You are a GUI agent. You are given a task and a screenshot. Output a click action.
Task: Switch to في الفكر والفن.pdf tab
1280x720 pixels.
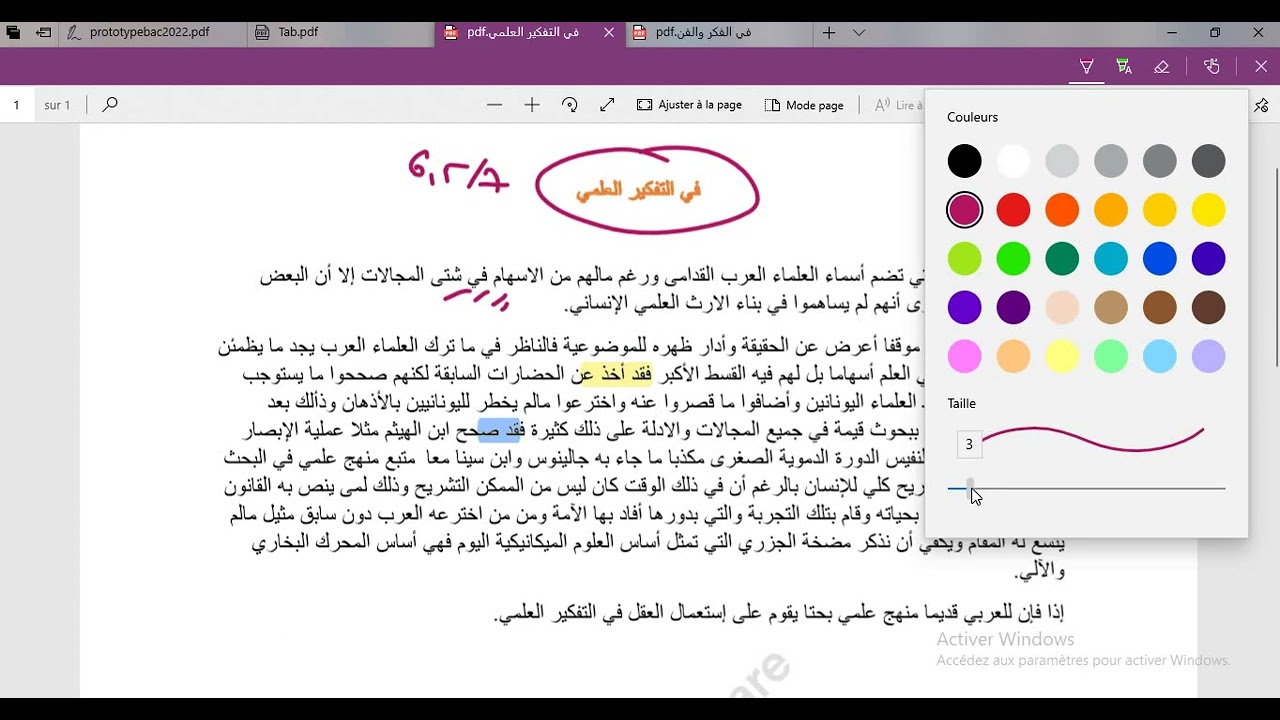pos(703,32)
